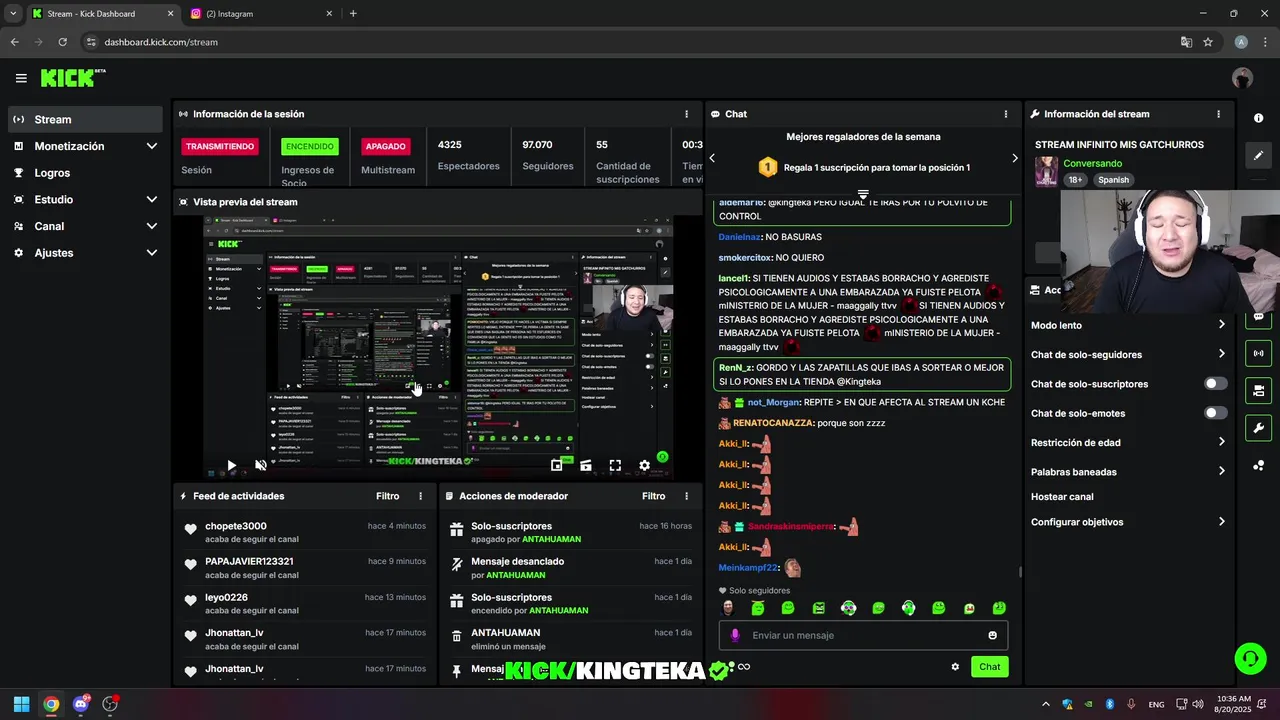Open Acciones de moderador three-dot menu

pos(686,496)
